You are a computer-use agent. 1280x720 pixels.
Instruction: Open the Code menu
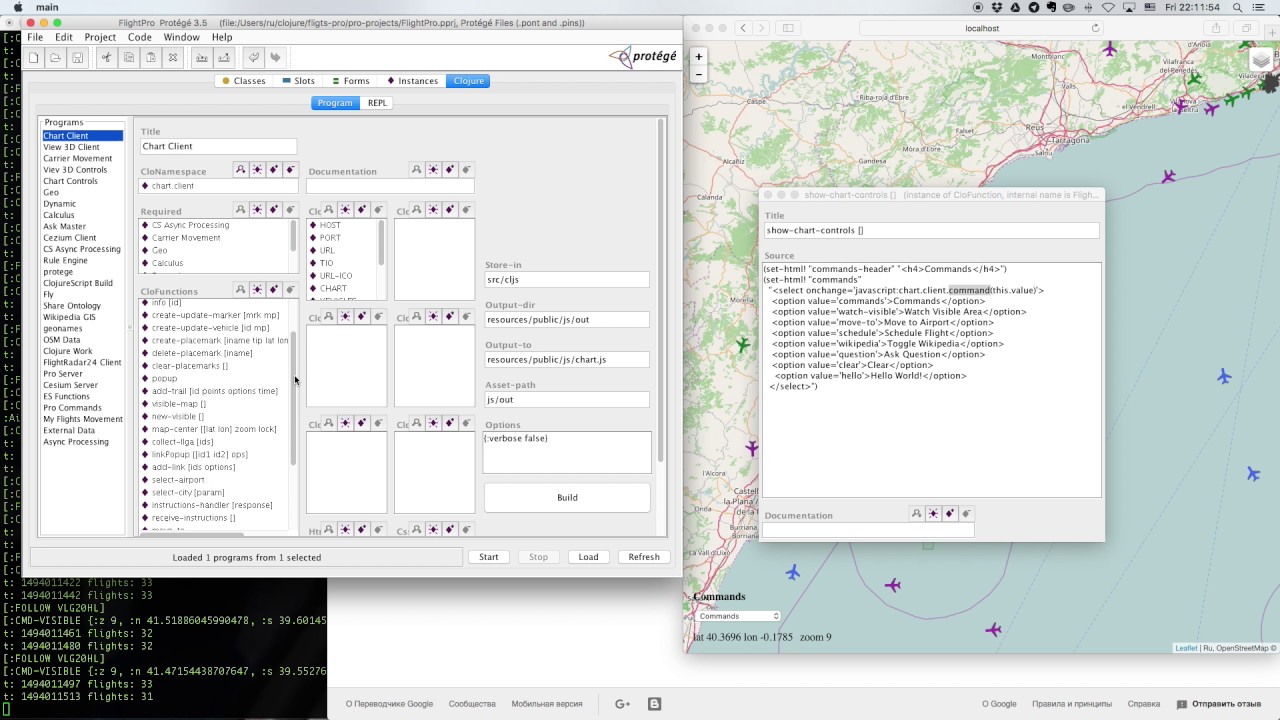tap(140, 37)
